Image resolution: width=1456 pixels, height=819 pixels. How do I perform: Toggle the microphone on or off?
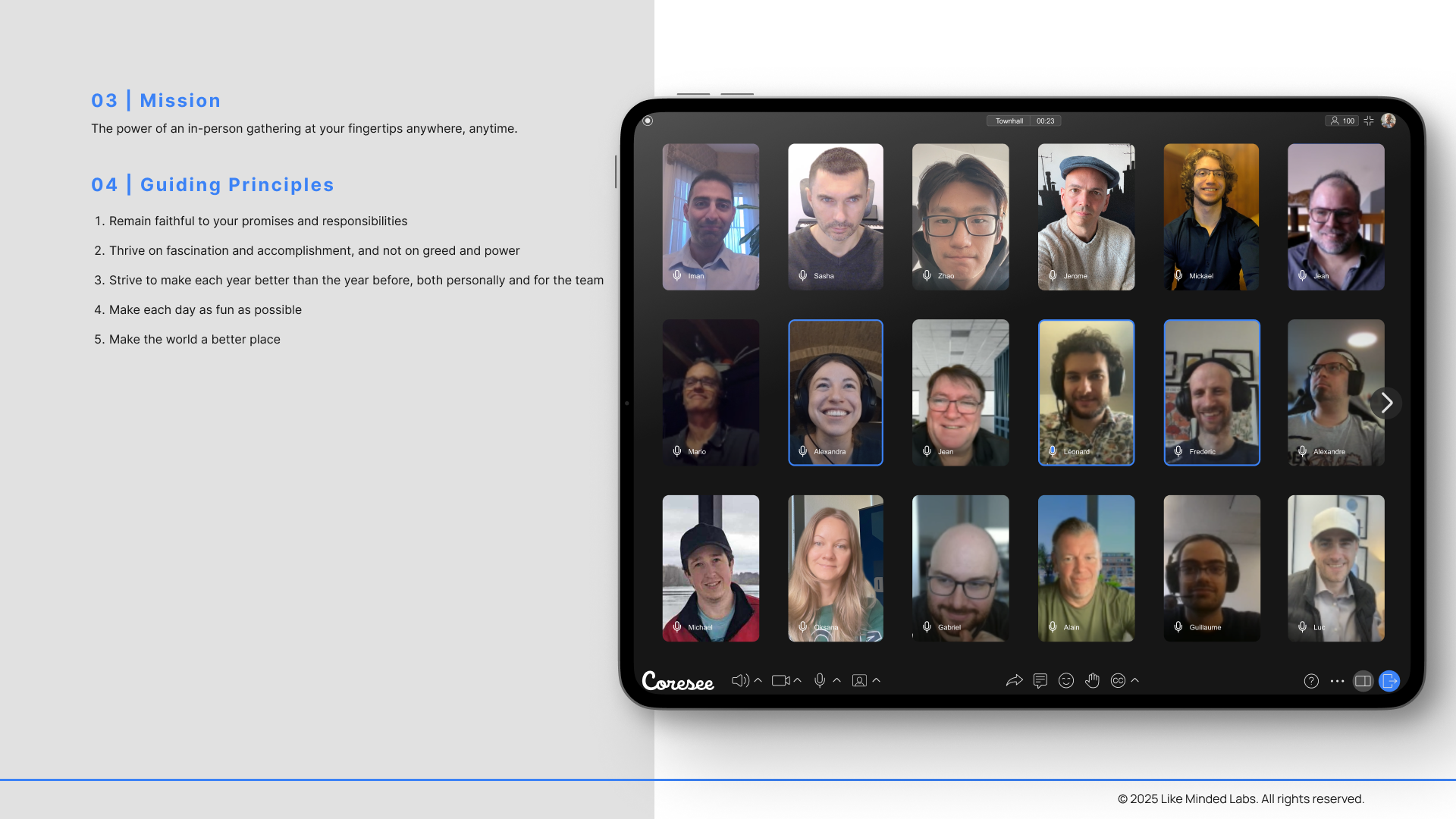820,681
